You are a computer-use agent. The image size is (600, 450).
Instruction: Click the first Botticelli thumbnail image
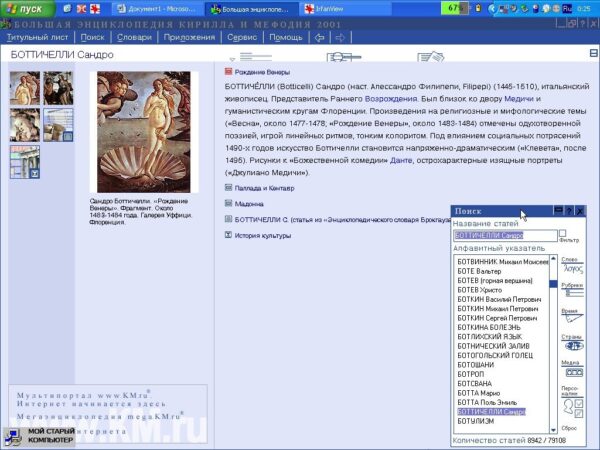pyautogui.click(x=24, y=88)
